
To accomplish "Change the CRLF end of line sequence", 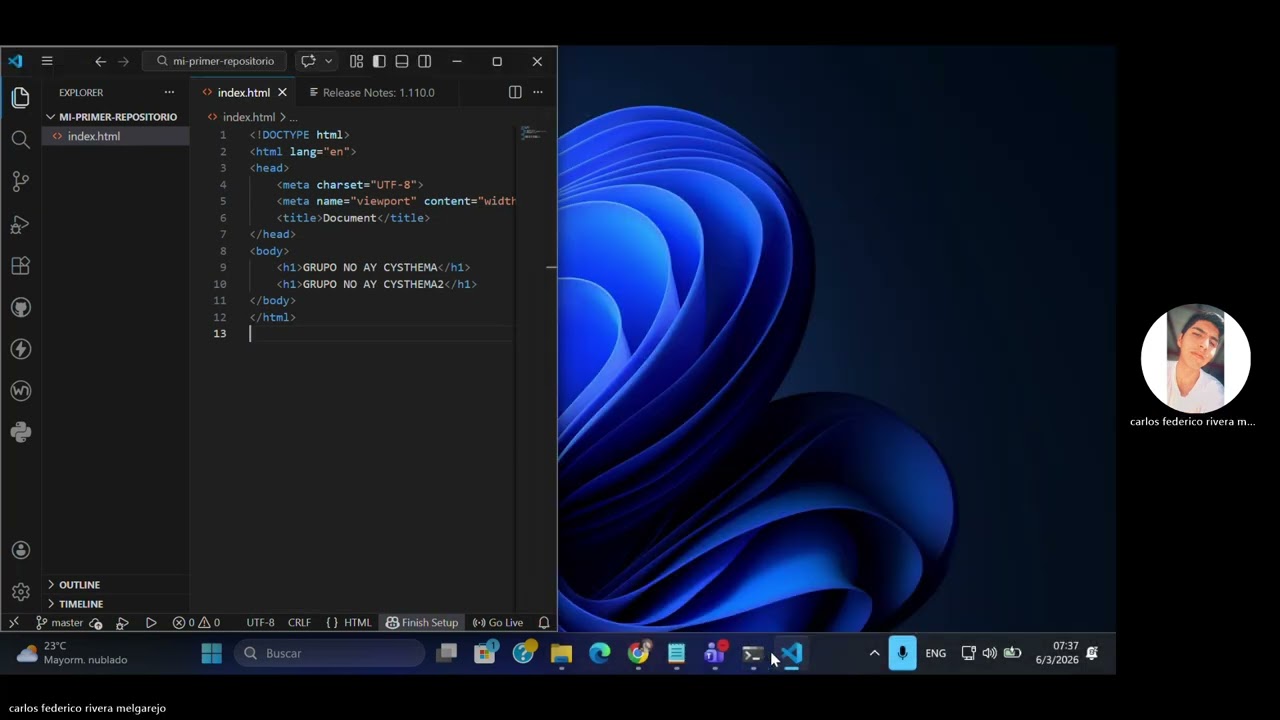I will pos(299,623).
